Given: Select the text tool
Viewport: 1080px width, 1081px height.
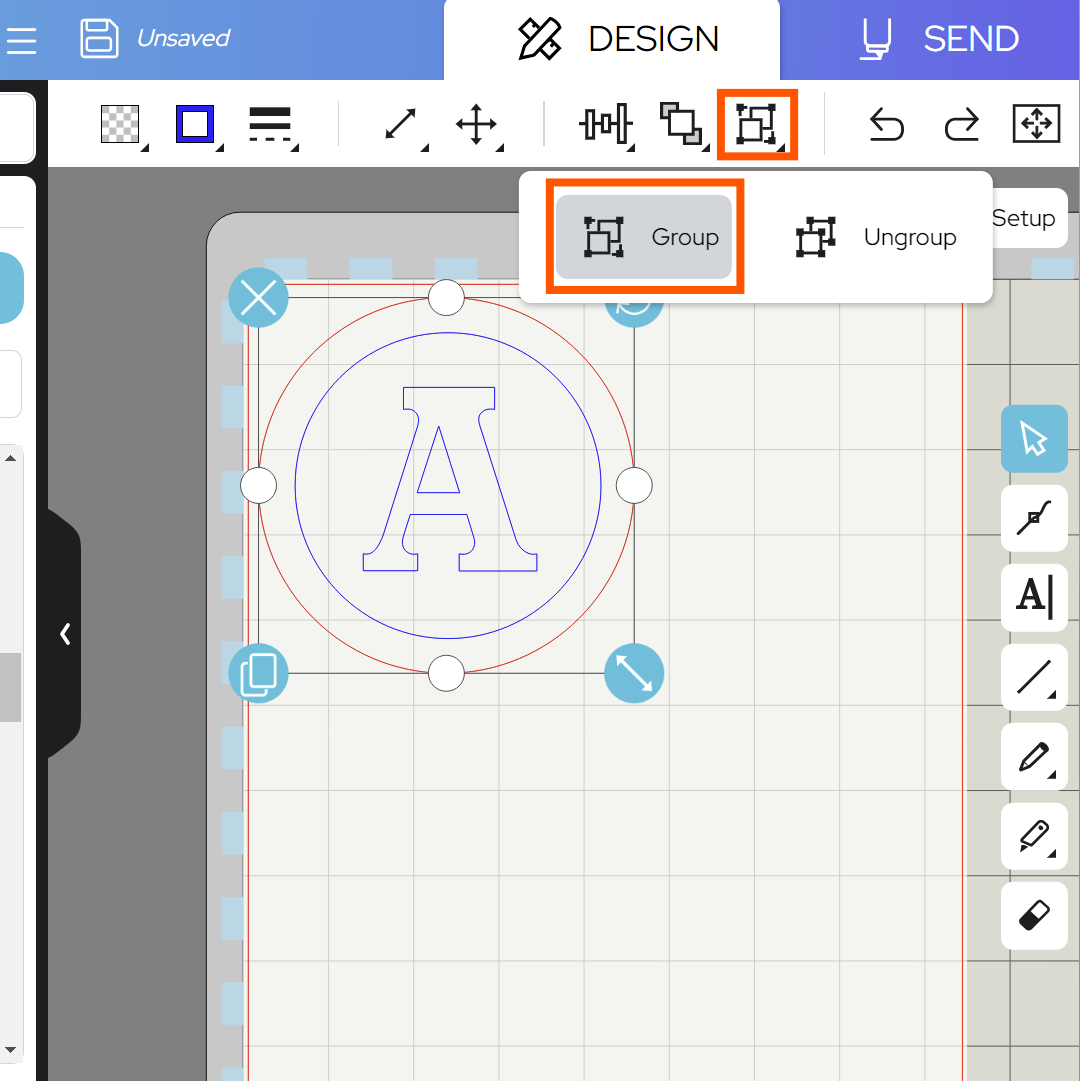Looking at the screenshot, I should pos(1034,598).
